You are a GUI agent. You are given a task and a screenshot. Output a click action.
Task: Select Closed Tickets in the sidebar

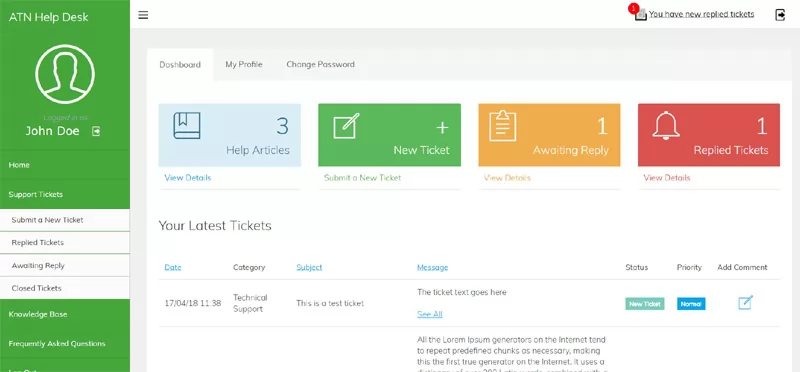coord(65,288)
